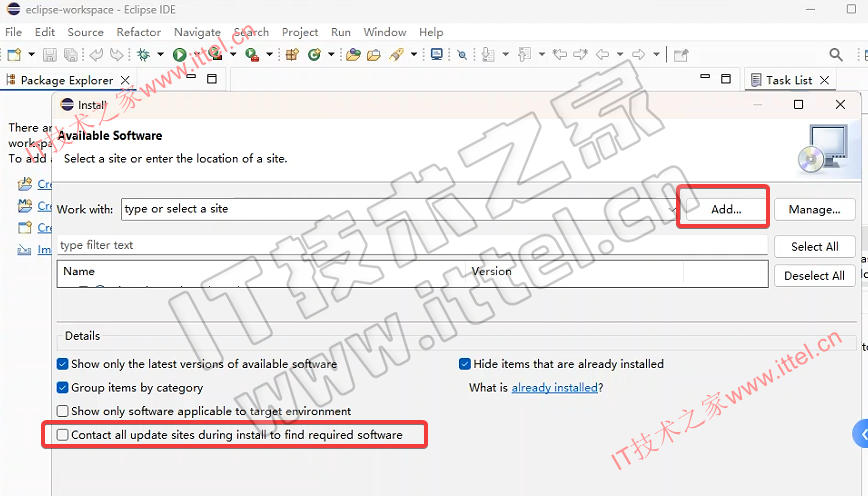The image size is (868, 496).
Task: Click the Forward navigation arrow icon
Action: click(639, 54)
